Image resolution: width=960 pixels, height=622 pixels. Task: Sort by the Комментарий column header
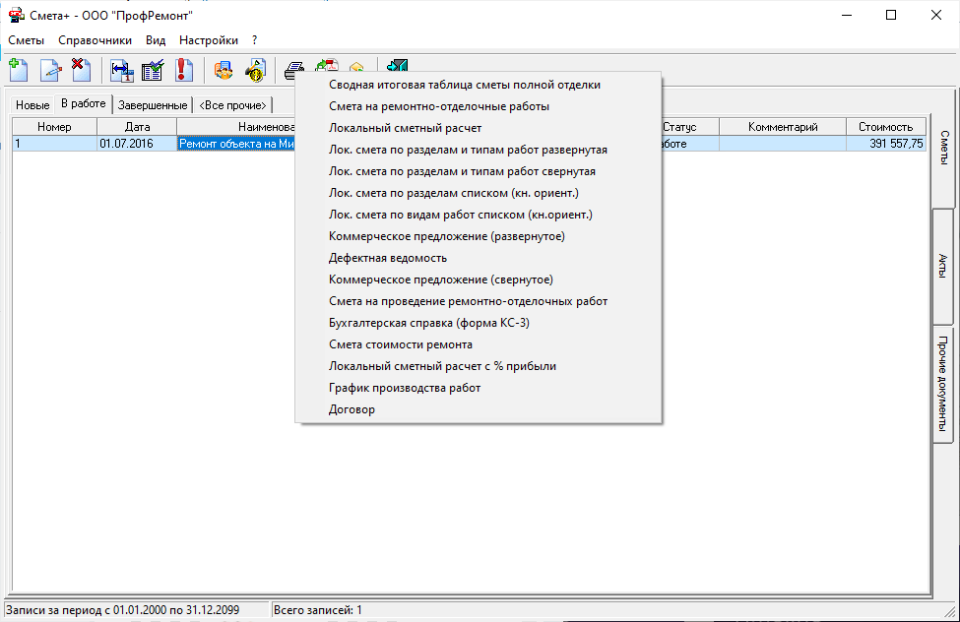783,127
